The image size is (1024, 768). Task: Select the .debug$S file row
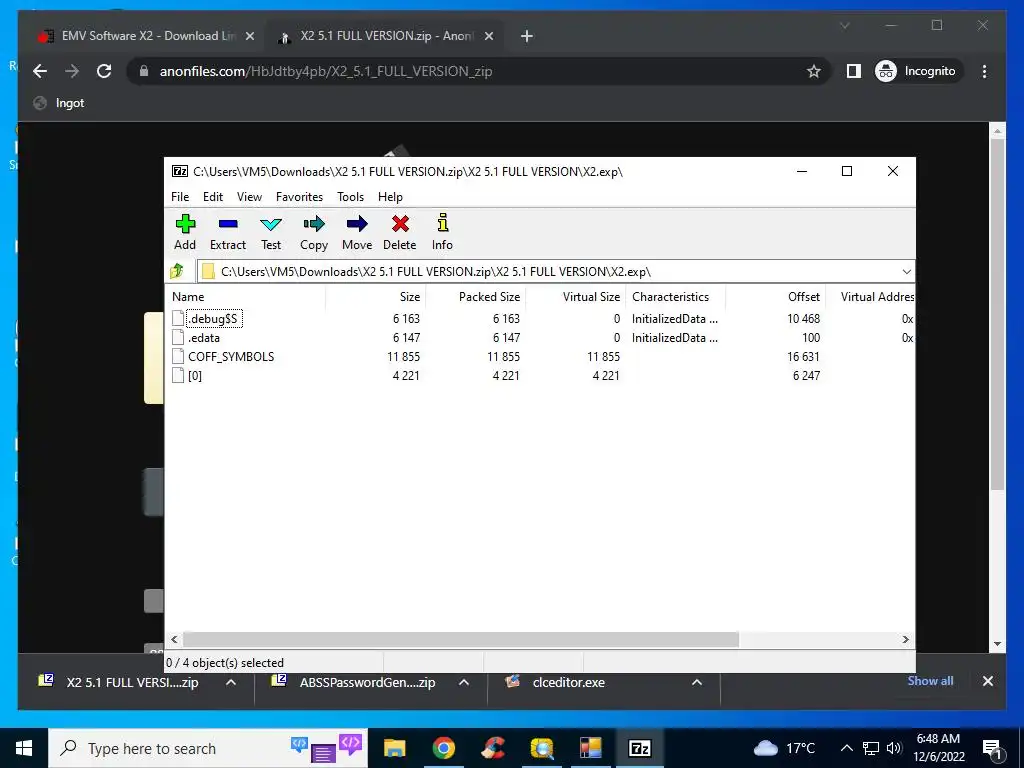tap(539, 319)
